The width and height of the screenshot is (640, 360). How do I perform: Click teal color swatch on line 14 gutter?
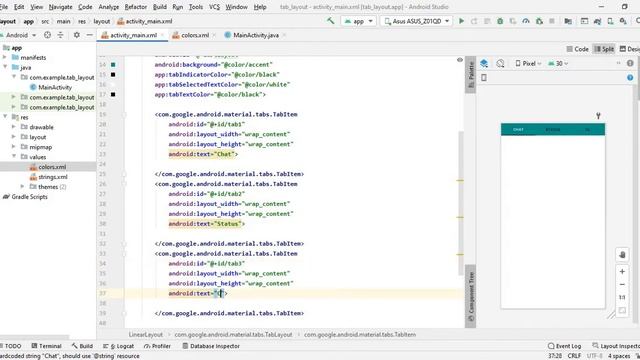point(113,64)
